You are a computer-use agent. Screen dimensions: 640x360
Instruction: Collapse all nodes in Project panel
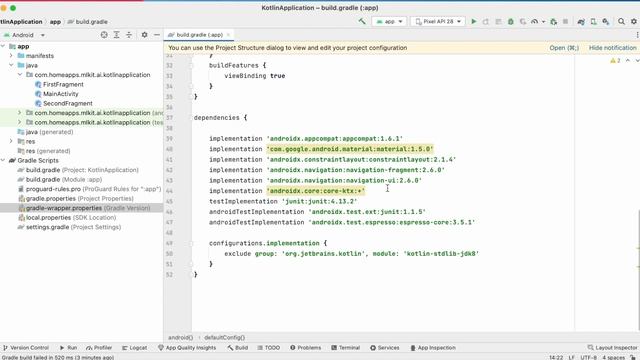click(x=129, y=35)
